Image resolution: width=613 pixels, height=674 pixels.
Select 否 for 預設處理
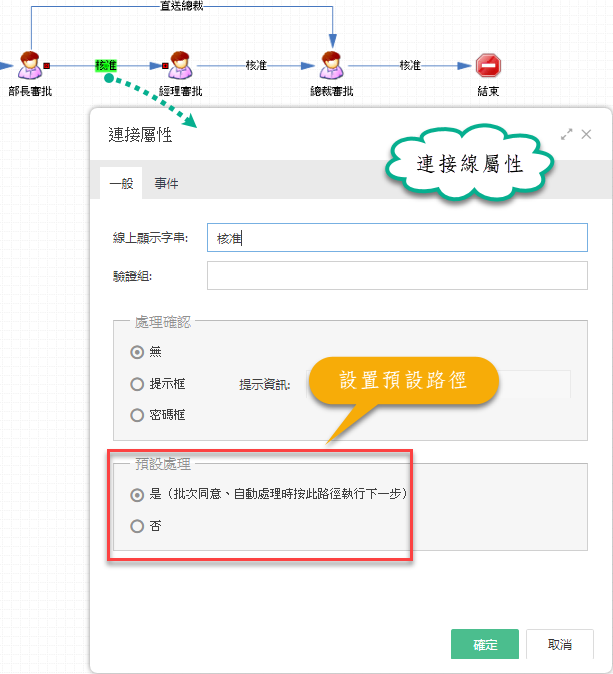click(137, 526)
